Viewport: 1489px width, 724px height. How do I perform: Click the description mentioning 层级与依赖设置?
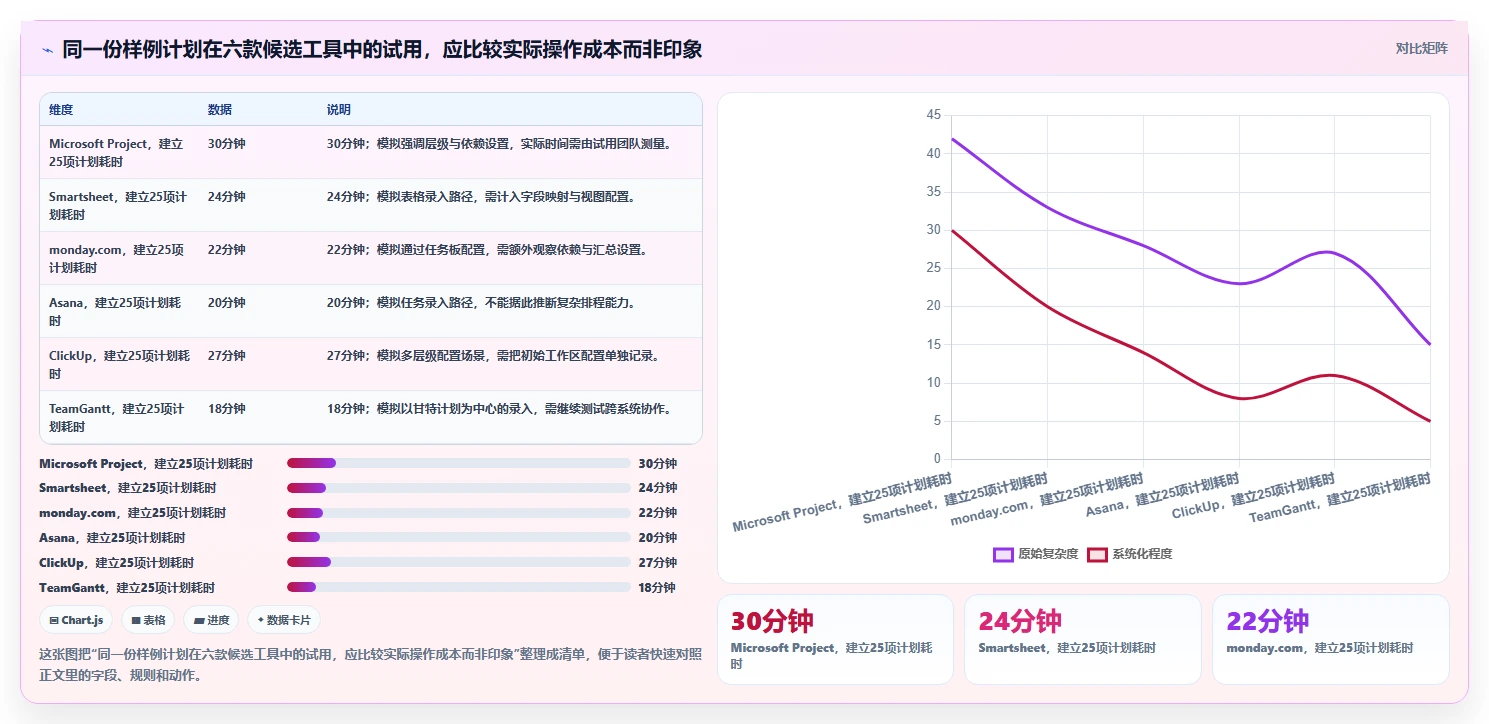[x=499, y=144]
